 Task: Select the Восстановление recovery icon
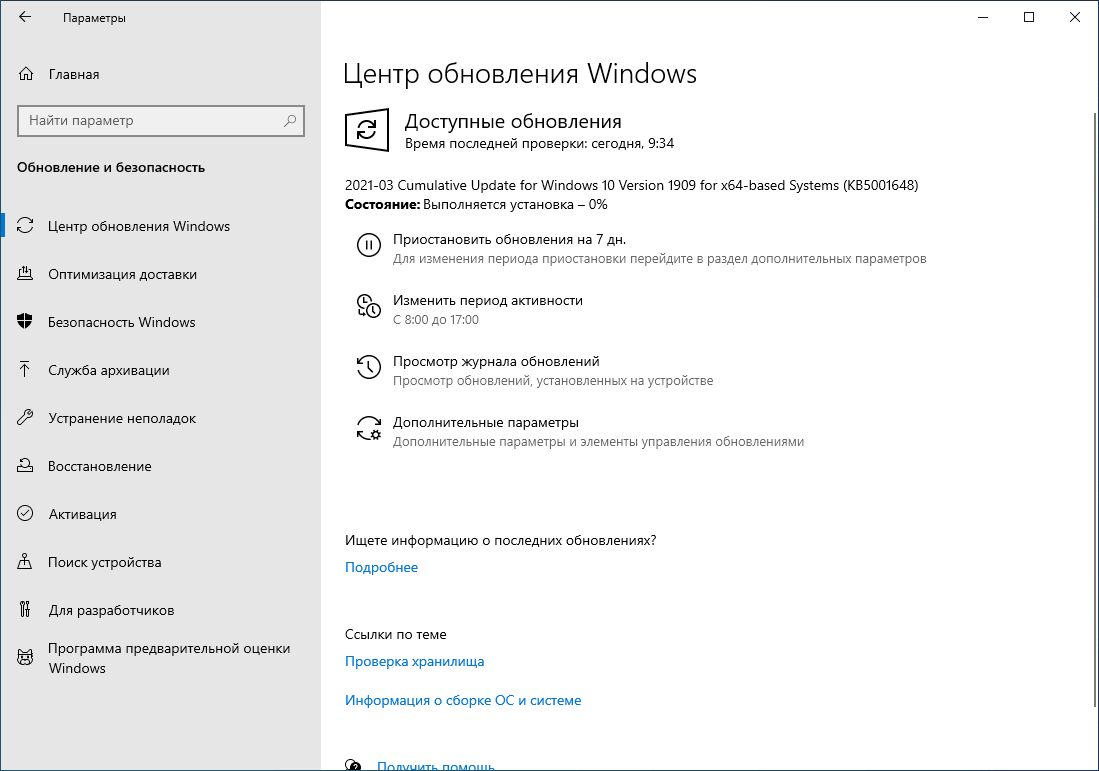point(24,466)
